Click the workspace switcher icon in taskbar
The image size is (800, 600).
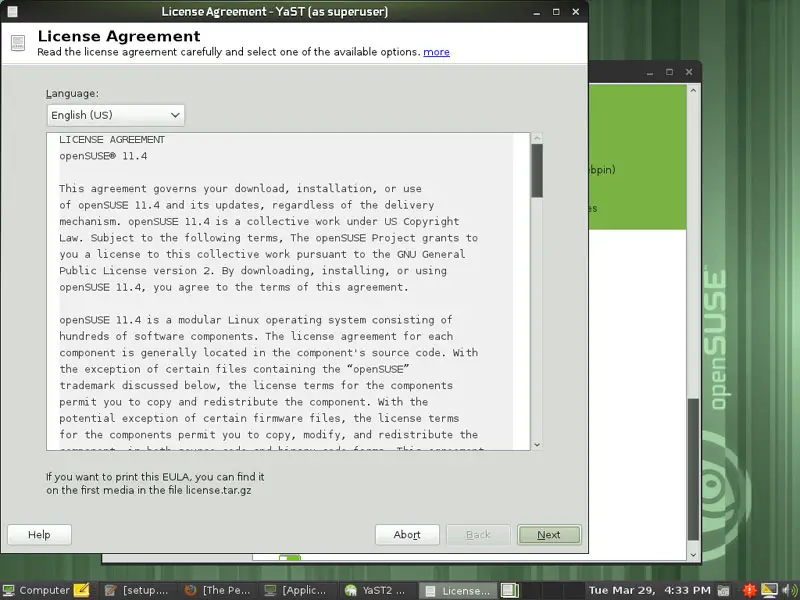(x=509, y=590)
